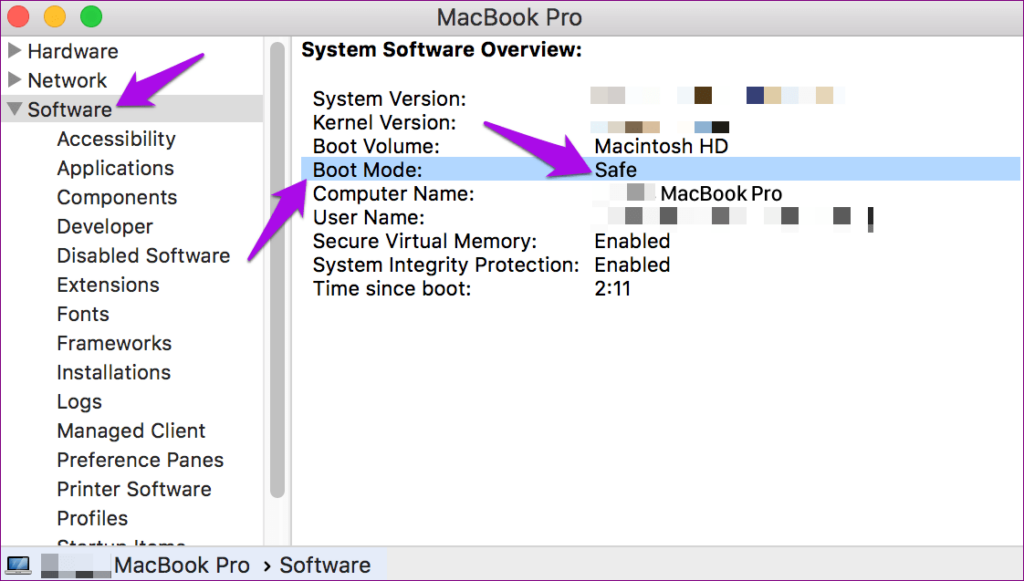Open the Installations history
This screenshot has width=1024, height=581.
[113, 372]
